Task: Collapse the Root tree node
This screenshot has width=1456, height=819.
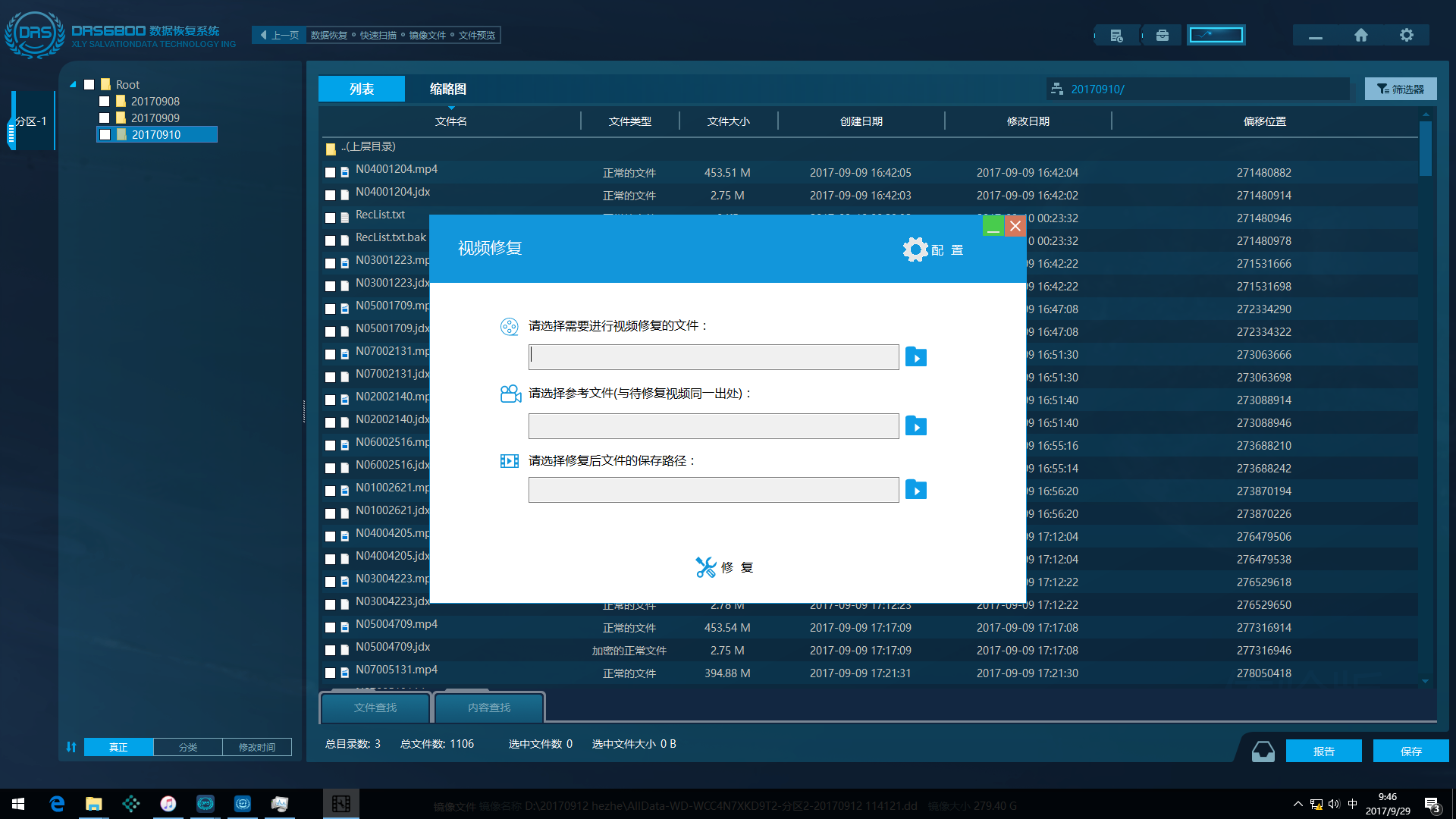Action: pos(73,85)
